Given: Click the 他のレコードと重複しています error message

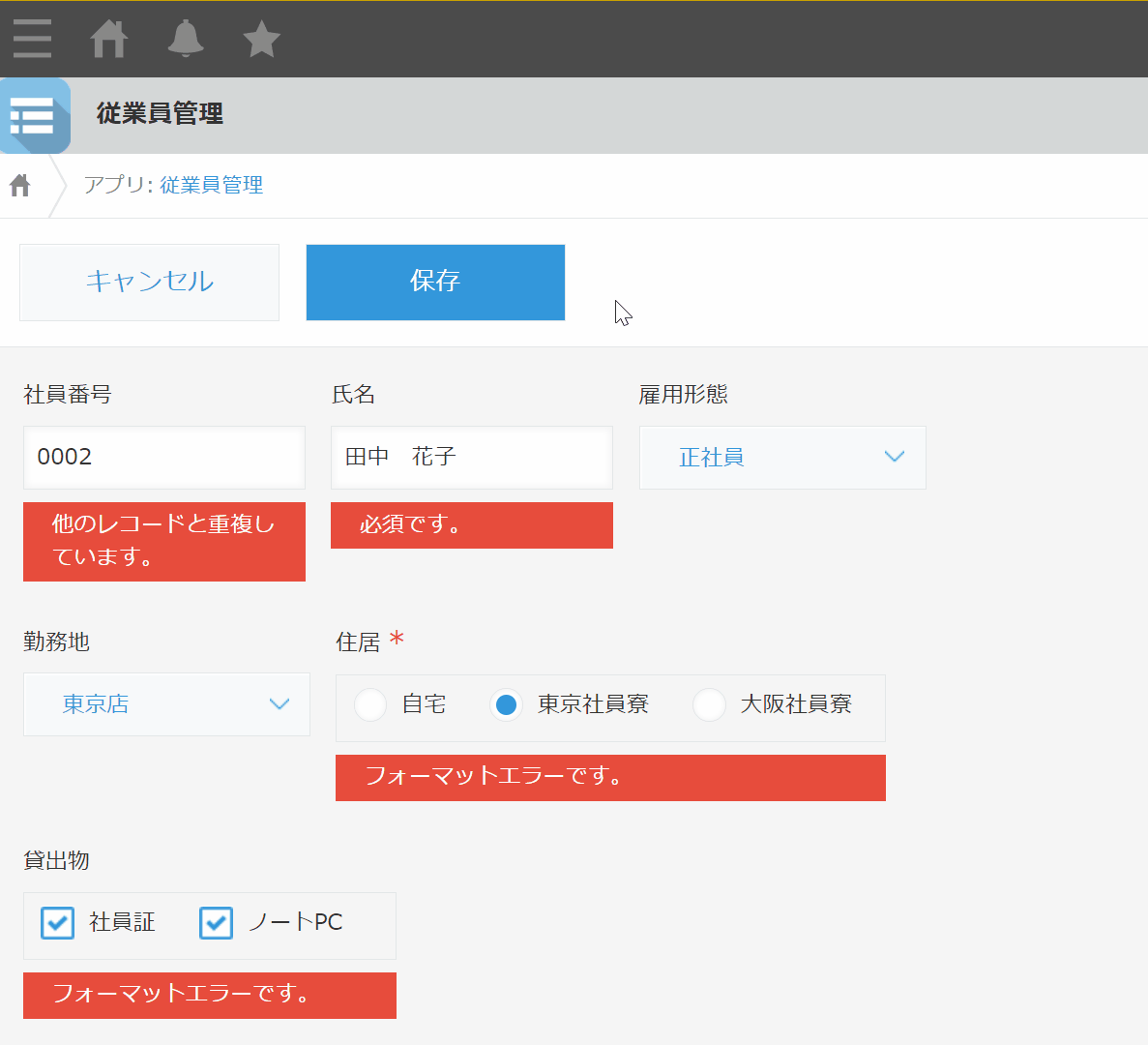Looking at the screenshot, I should pos(164,541).
